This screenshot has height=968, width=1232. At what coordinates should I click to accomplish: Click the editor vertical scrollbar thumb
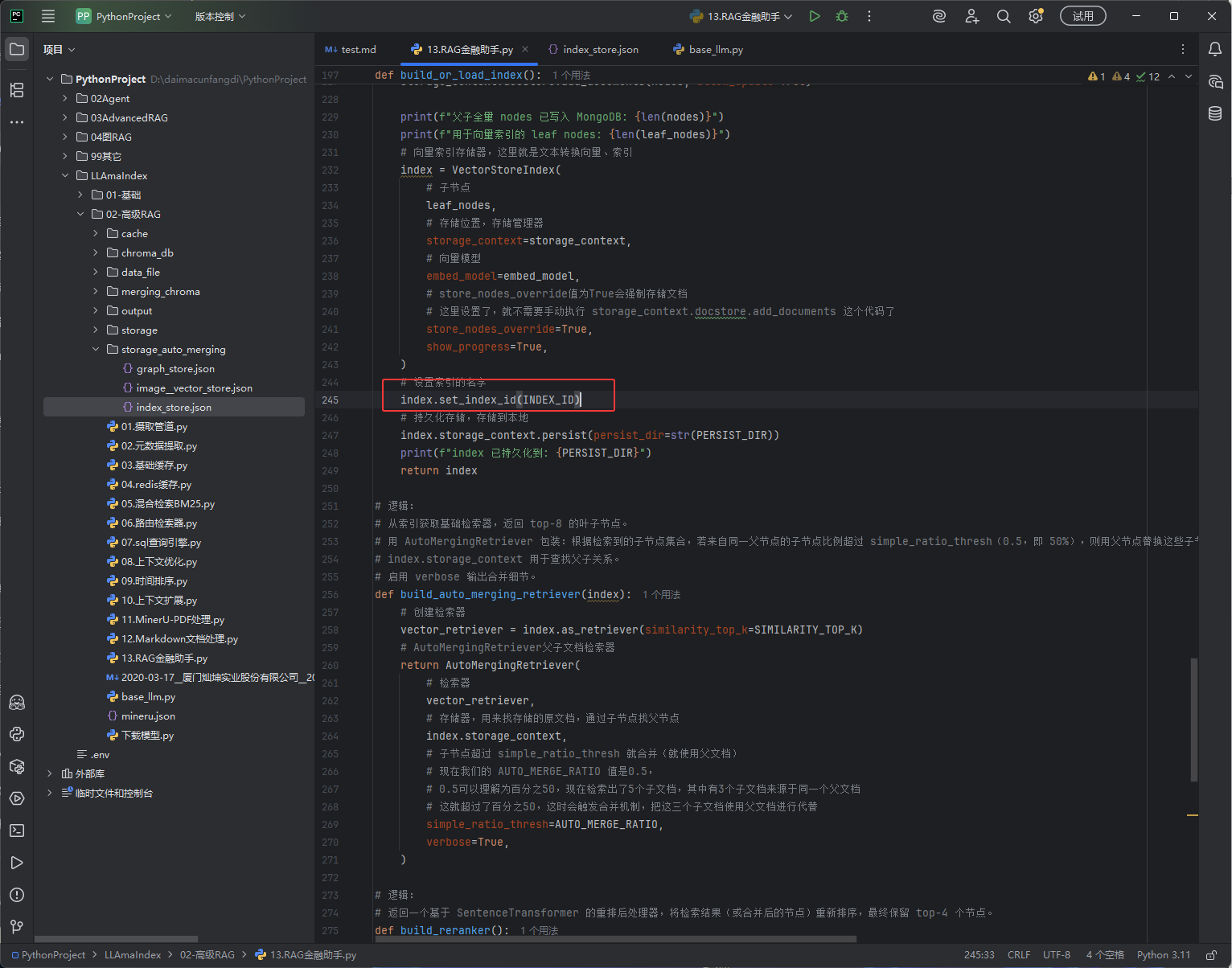(1194, 720)
